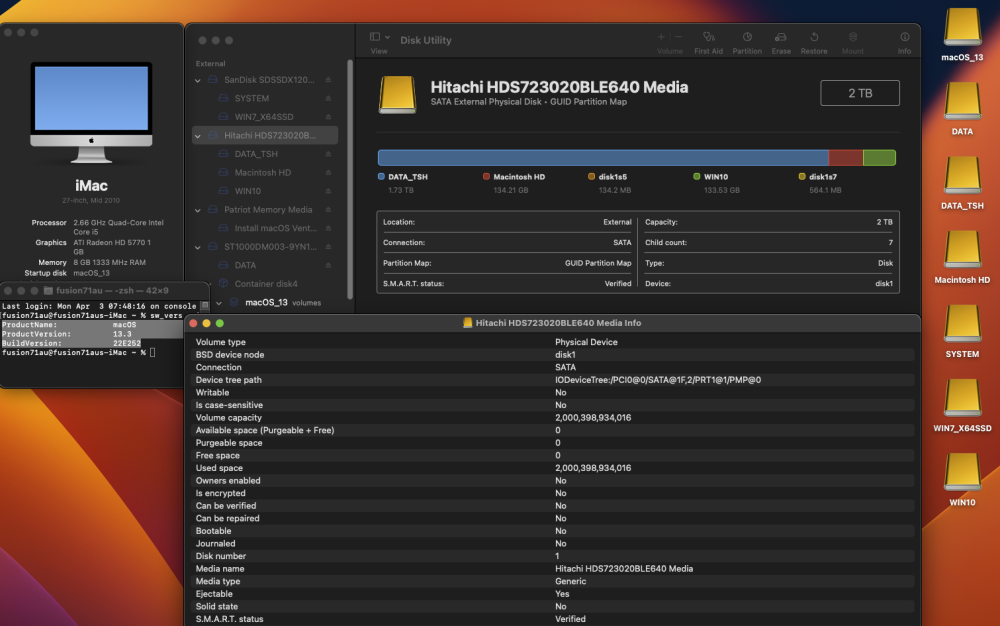1000x626 pixels.
Task: Click the Volume capacity value row
Action: tap(552, 418)
